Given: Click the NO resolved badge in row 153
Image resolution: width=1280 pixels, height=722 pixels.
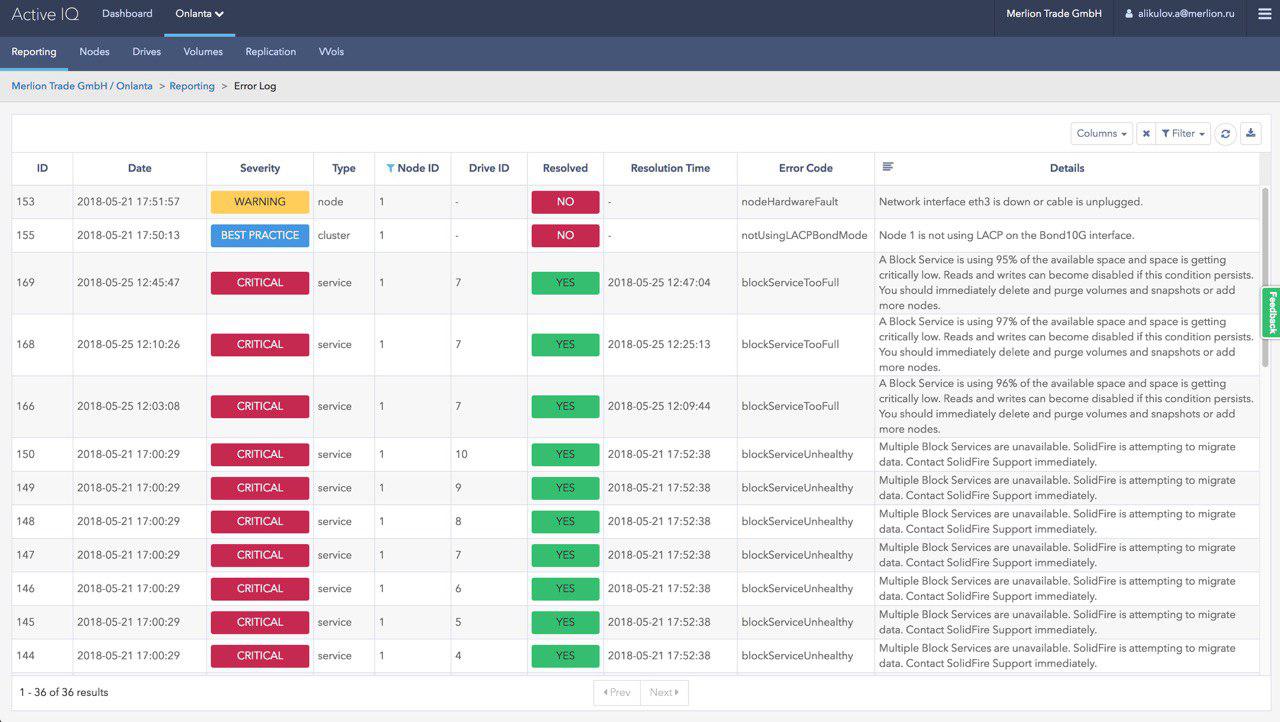Looking at the screenshot, I should pyautogui.click(x=565, y=202).
